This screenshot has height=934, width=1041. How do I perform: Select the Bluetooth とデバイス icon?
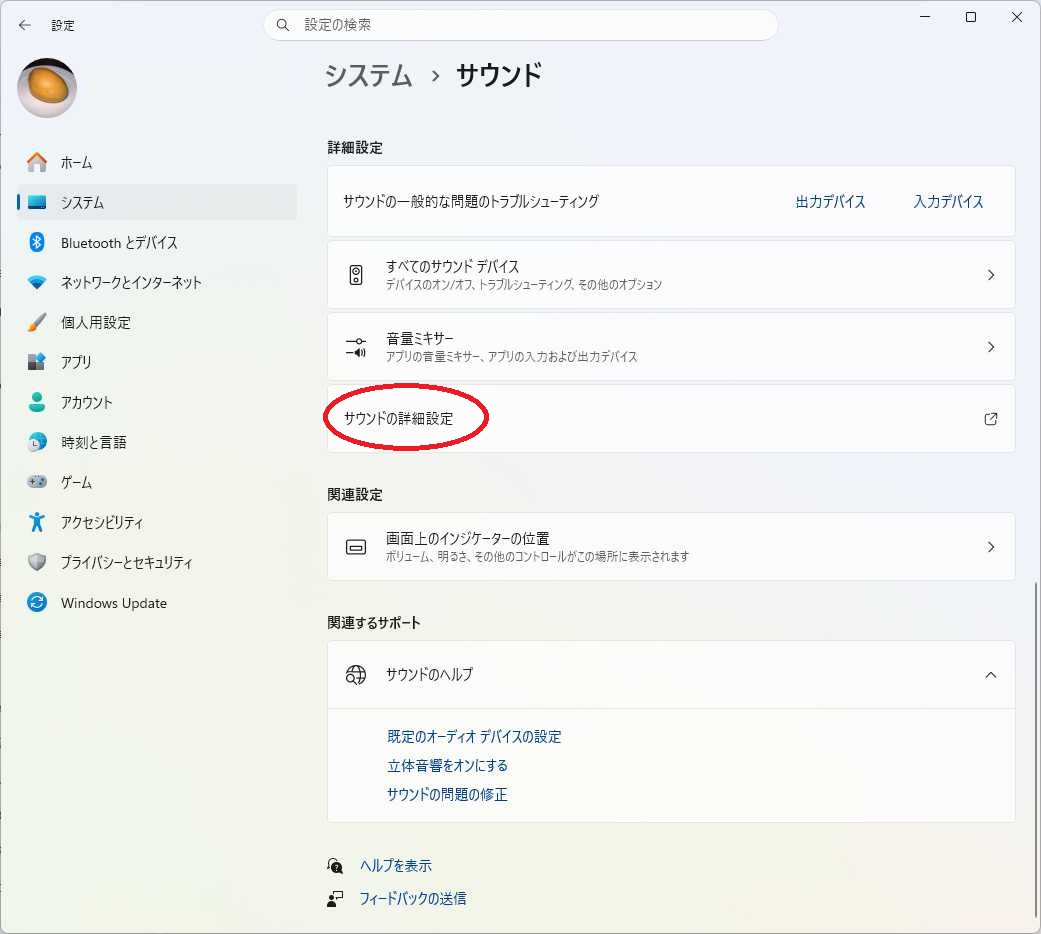click(37, 242)
